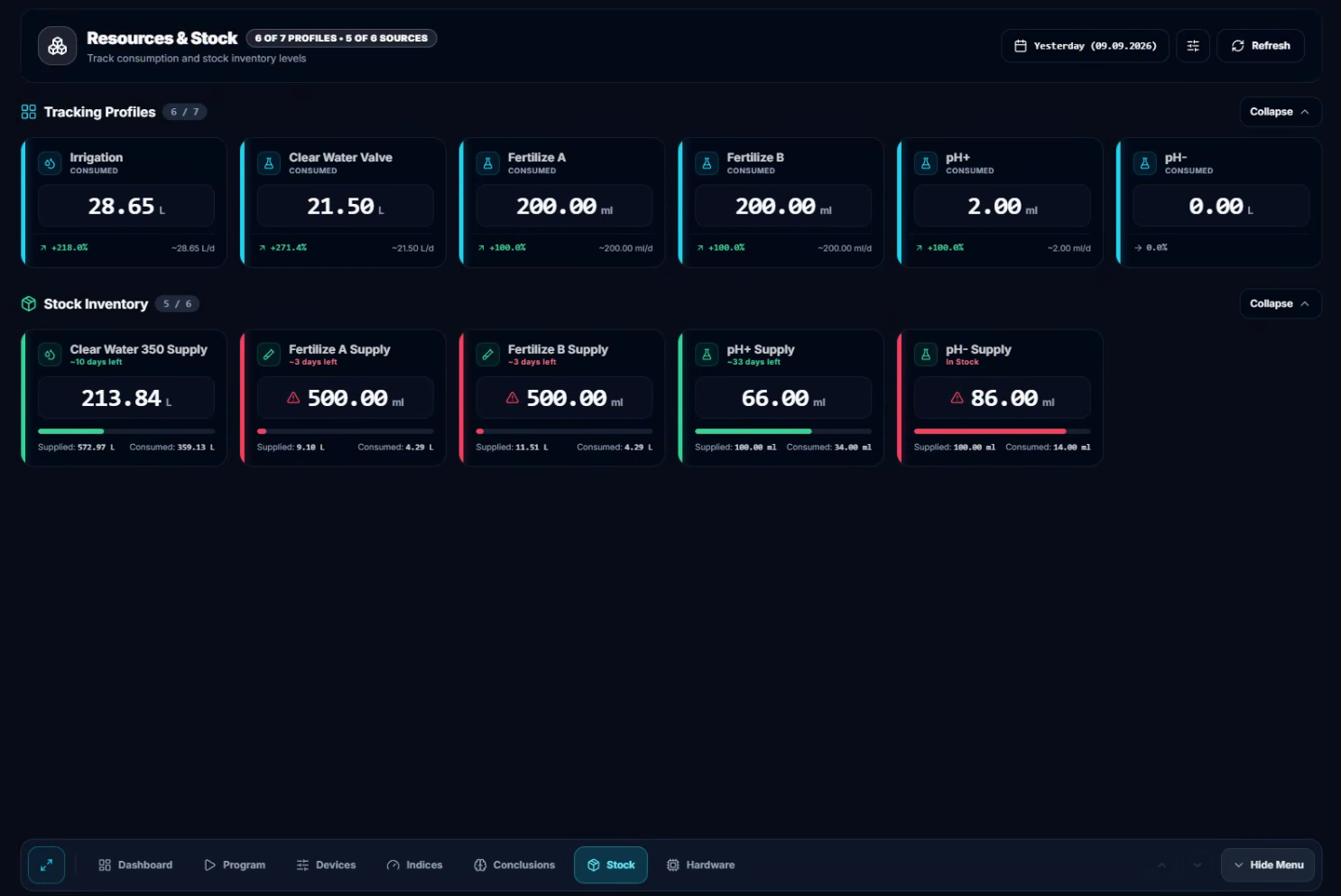Click the Fertilize B Supply pencil icon
The height and width of the screenshot is (896, 1341).
pyautogui.click(x=487, y=355)
